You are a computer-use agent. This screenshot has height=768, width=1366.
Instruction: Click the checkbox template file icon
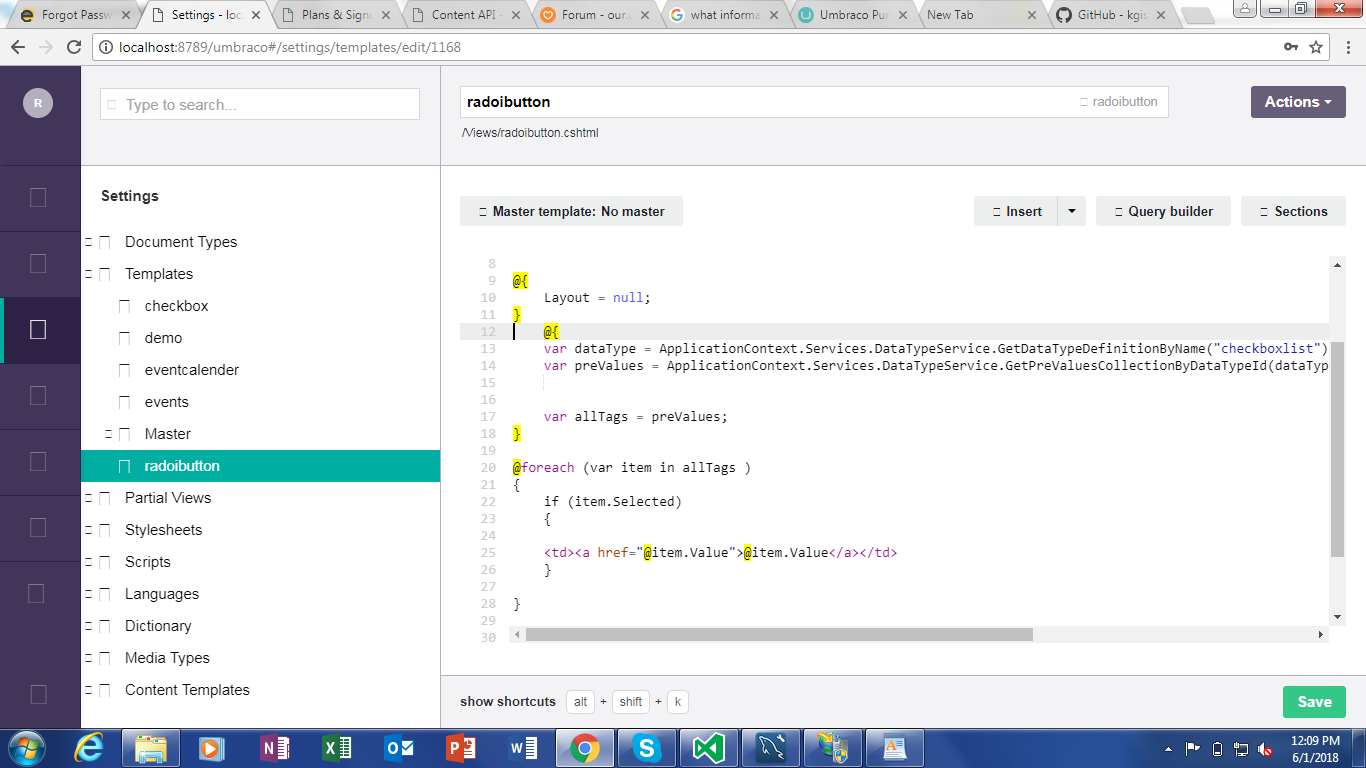click(x=125, y=306)
